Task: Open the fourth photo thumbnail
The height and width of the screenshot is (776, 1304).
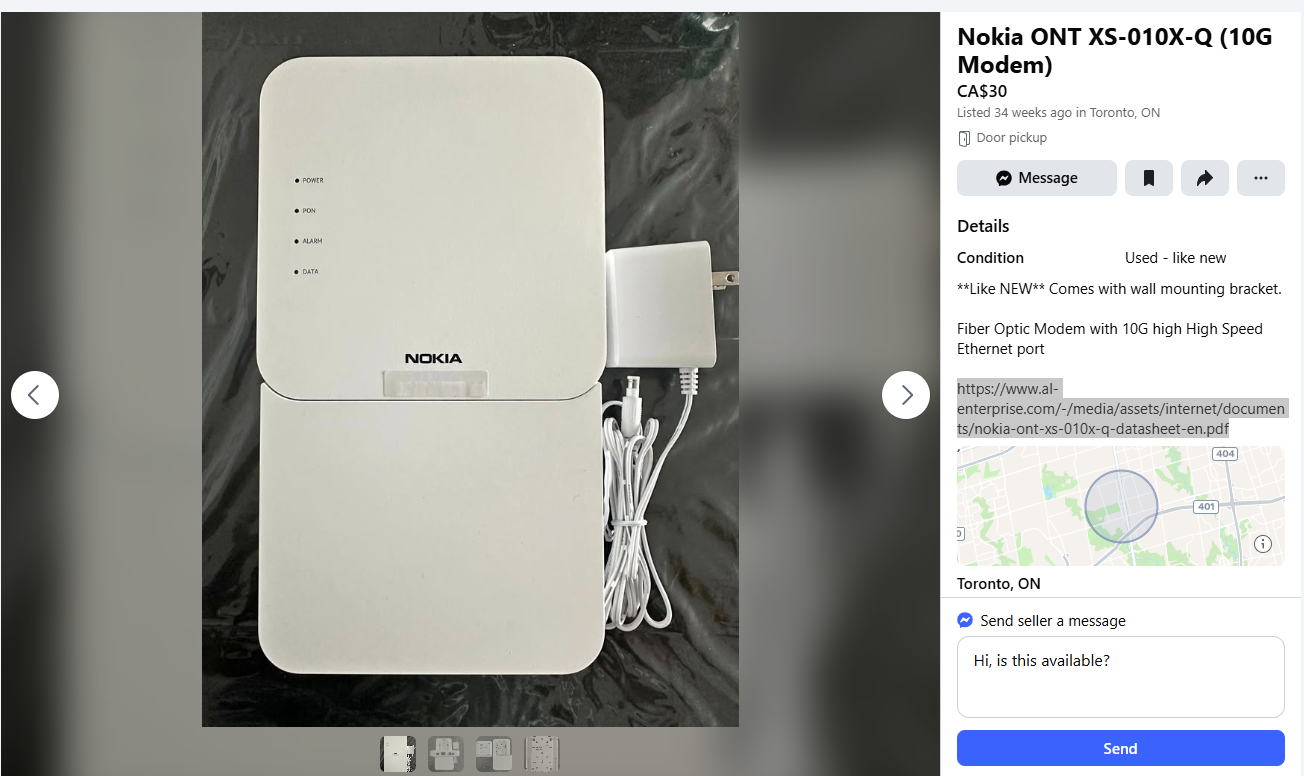Action: [x=542, y=753]
